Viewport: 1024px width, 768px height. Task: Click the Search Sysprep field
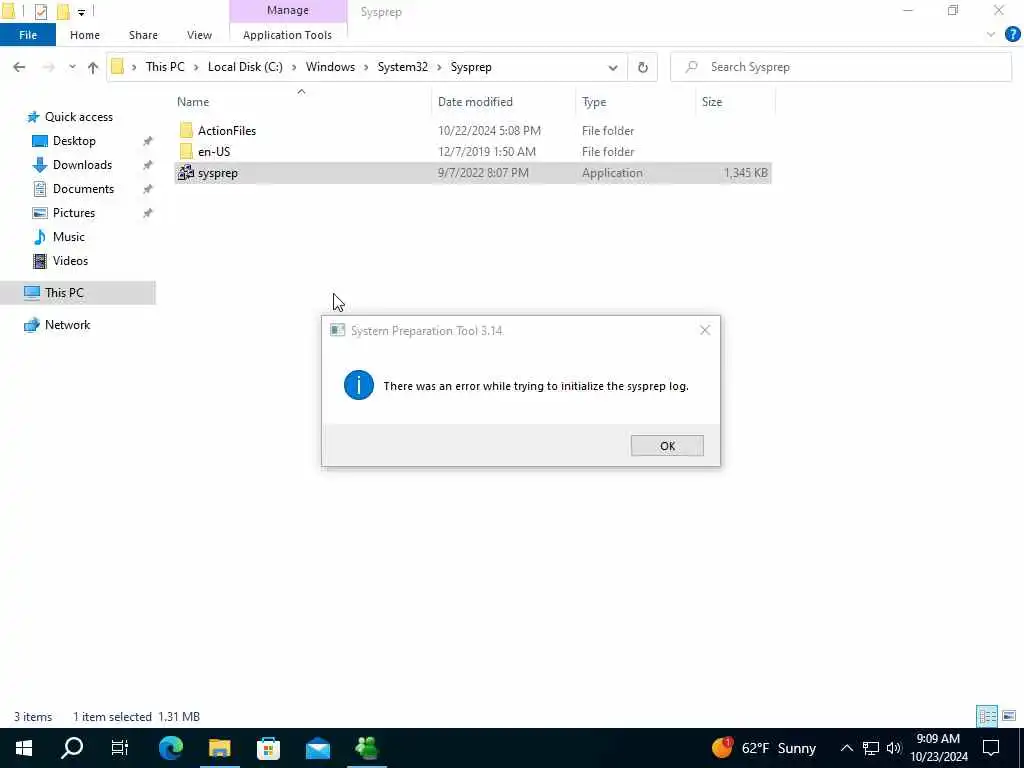pos(840,67)
